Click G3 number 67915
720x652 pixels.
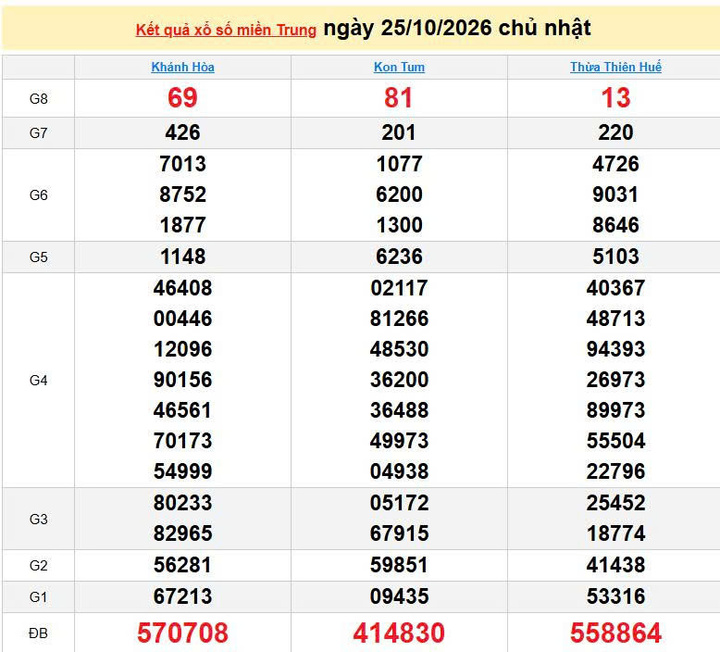point(399,534)
